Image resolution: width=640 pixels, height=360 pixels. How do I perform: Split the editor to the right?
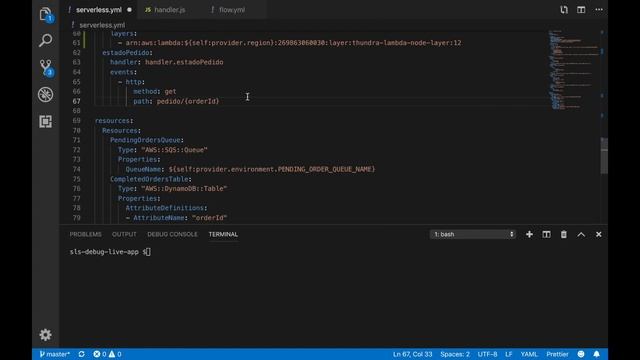tap(581, 10)
